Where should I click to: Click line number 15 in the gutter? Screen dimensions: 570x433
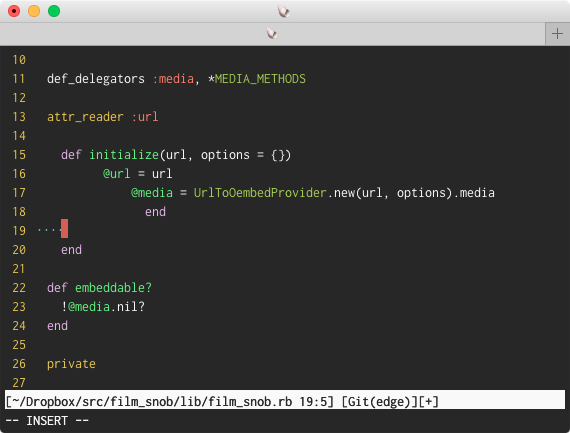(19, 155)
